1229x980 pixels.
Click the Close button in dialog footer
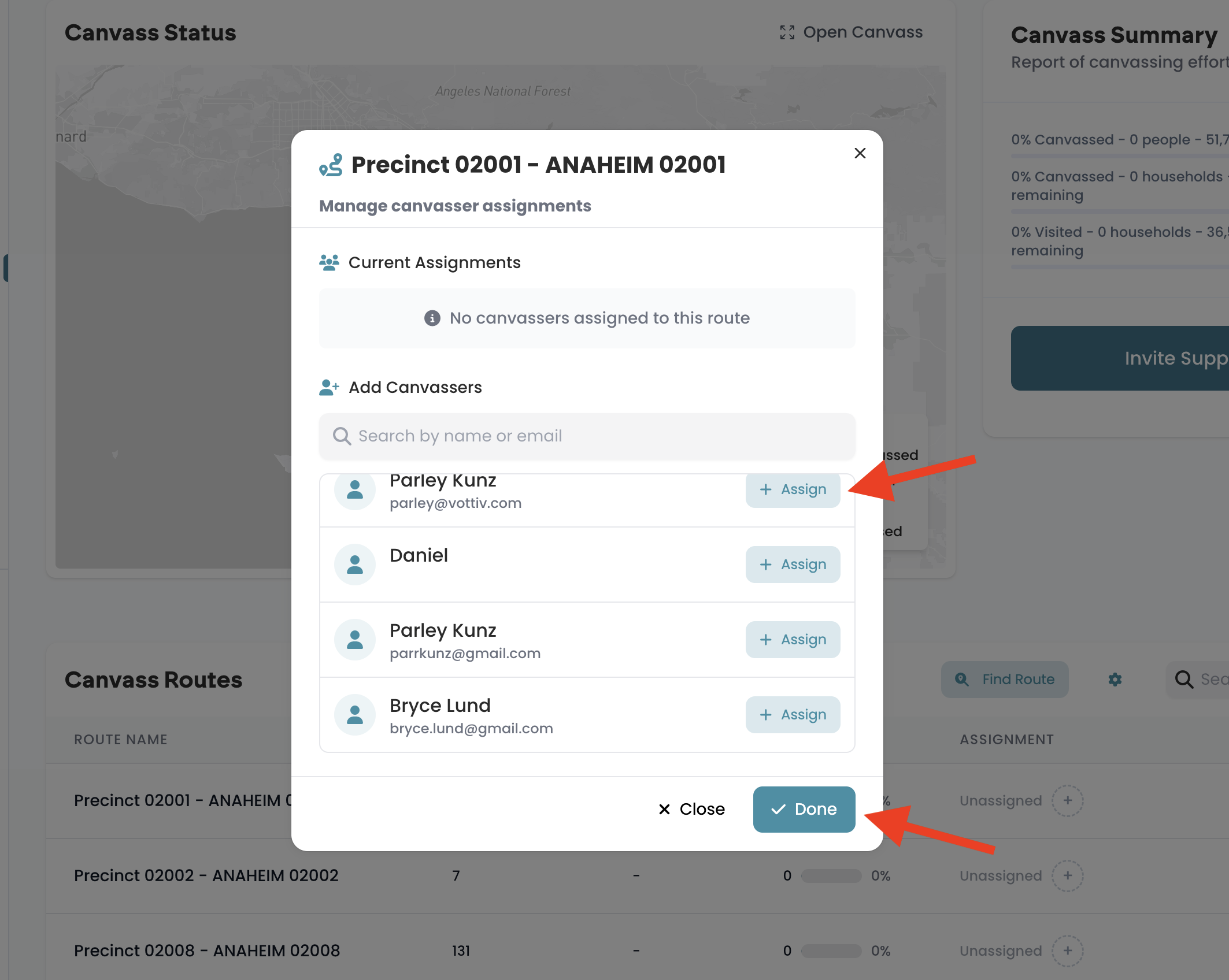pyautogui.click(x=691, y=810)
